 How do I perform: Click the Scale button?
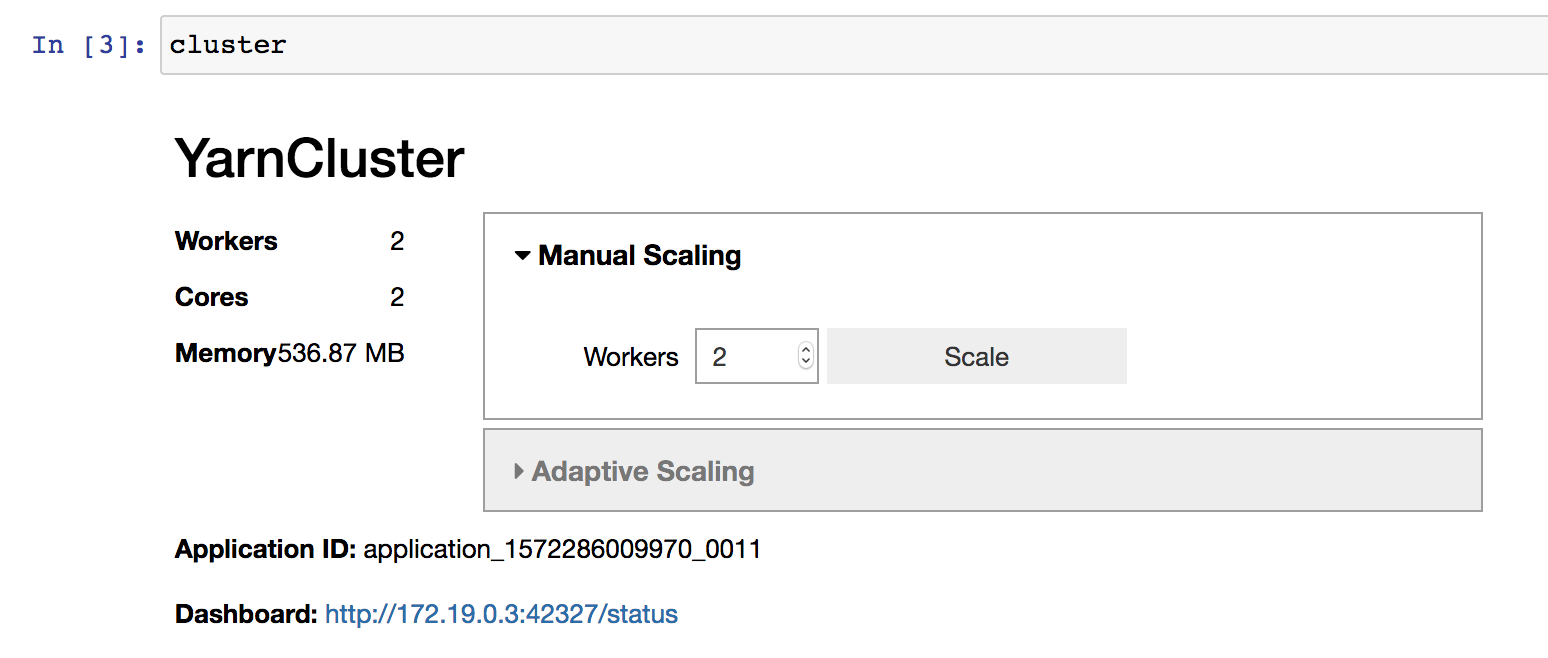pos(977,356)
